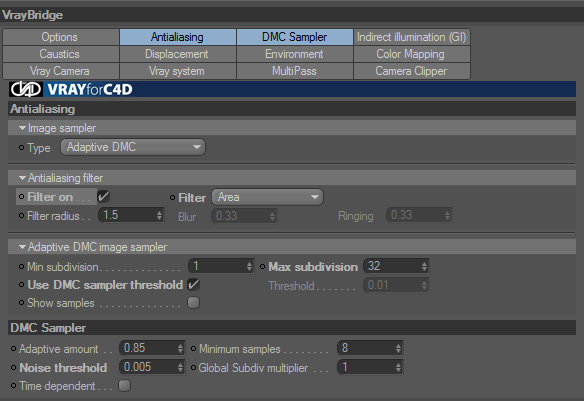Select the DMC Sampler tab

tap(295, 37)
